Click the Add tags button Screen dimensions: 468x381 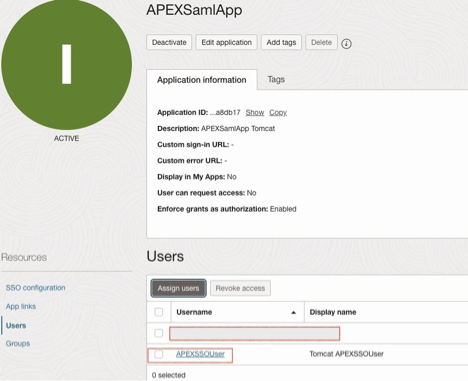(281, 42)
